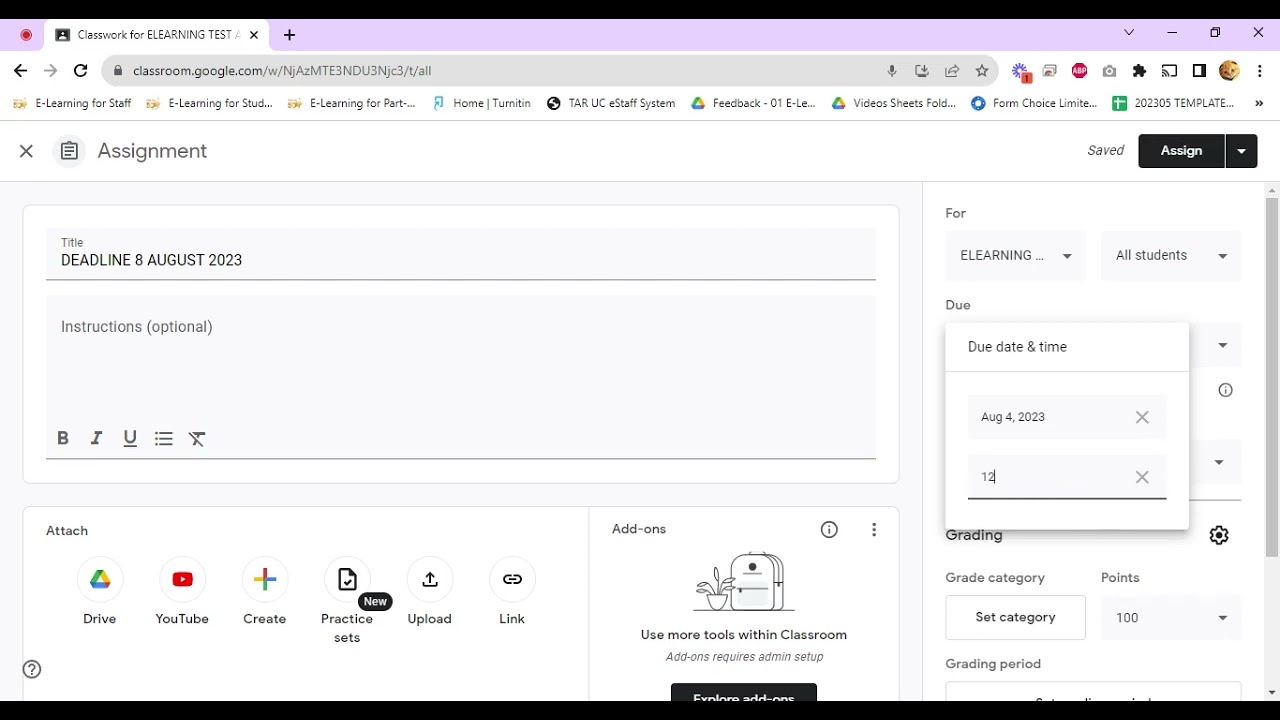
Task: Click microphone icon in address bar
Action: 892,71
